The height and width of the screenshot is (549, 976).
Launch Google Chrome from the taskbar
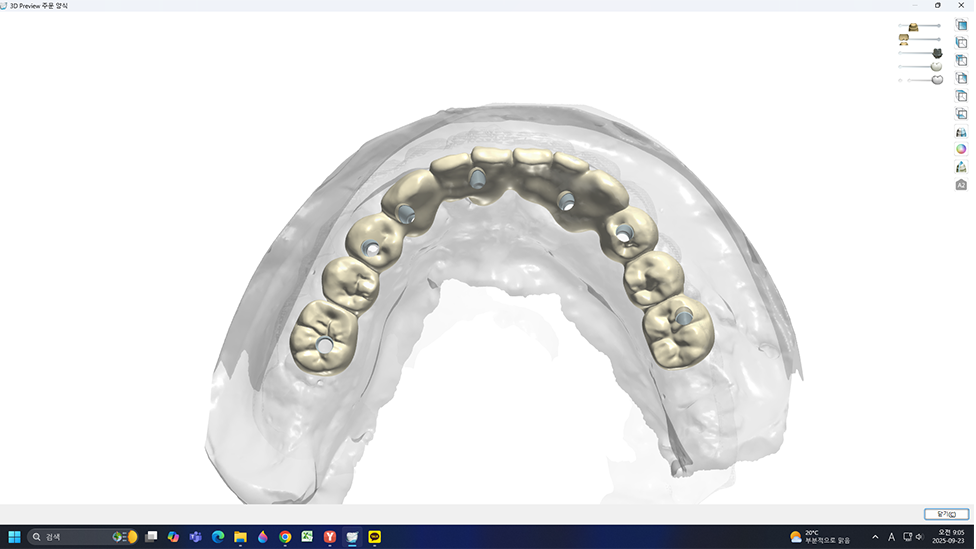coord(285,537)
